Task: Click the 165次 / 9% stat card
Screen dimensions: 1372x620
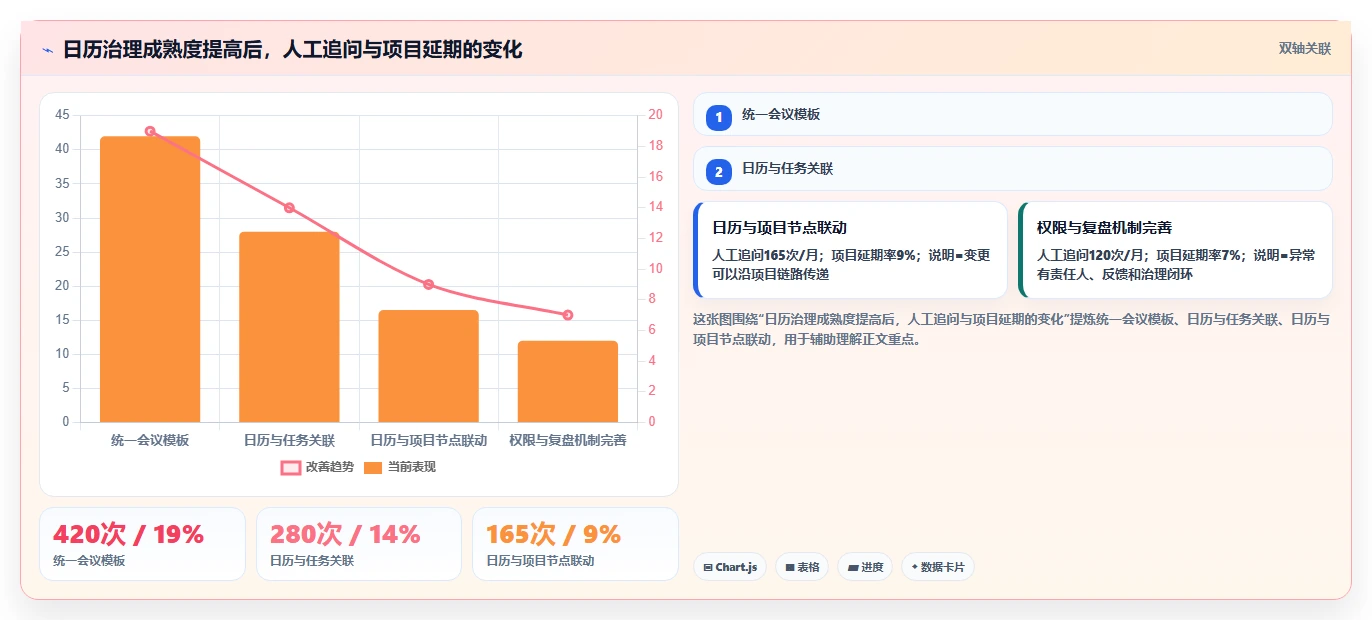Action: [x=575, y=544]
